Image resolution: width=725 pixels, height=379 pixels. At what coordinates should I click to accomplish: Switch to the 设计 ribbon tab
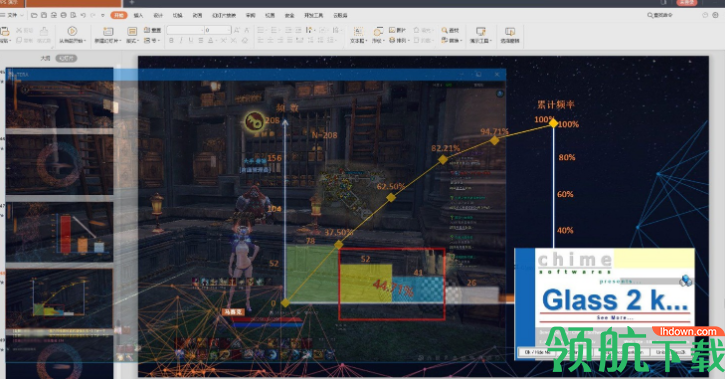click(158, 15)
